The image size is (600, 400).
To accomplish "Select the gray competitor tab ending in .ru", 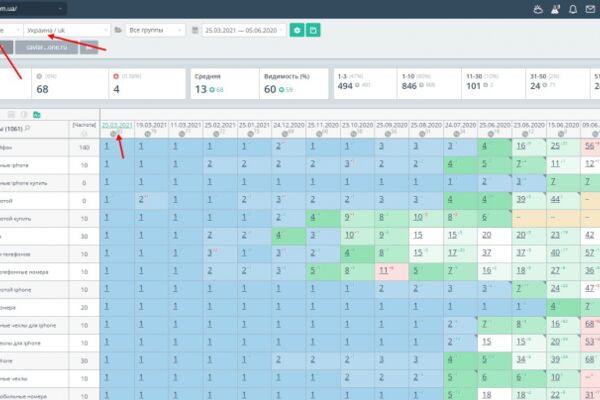I will [x=47, y=47].
